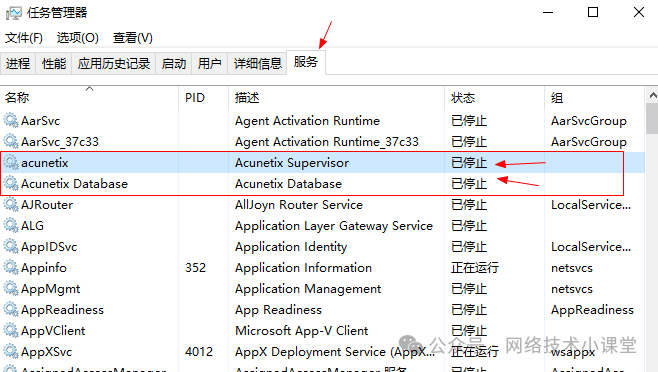The width and height of the screenshot is (658, 372).
Task: Click the vertical scrollbar thumb
Action: point(653,119)
